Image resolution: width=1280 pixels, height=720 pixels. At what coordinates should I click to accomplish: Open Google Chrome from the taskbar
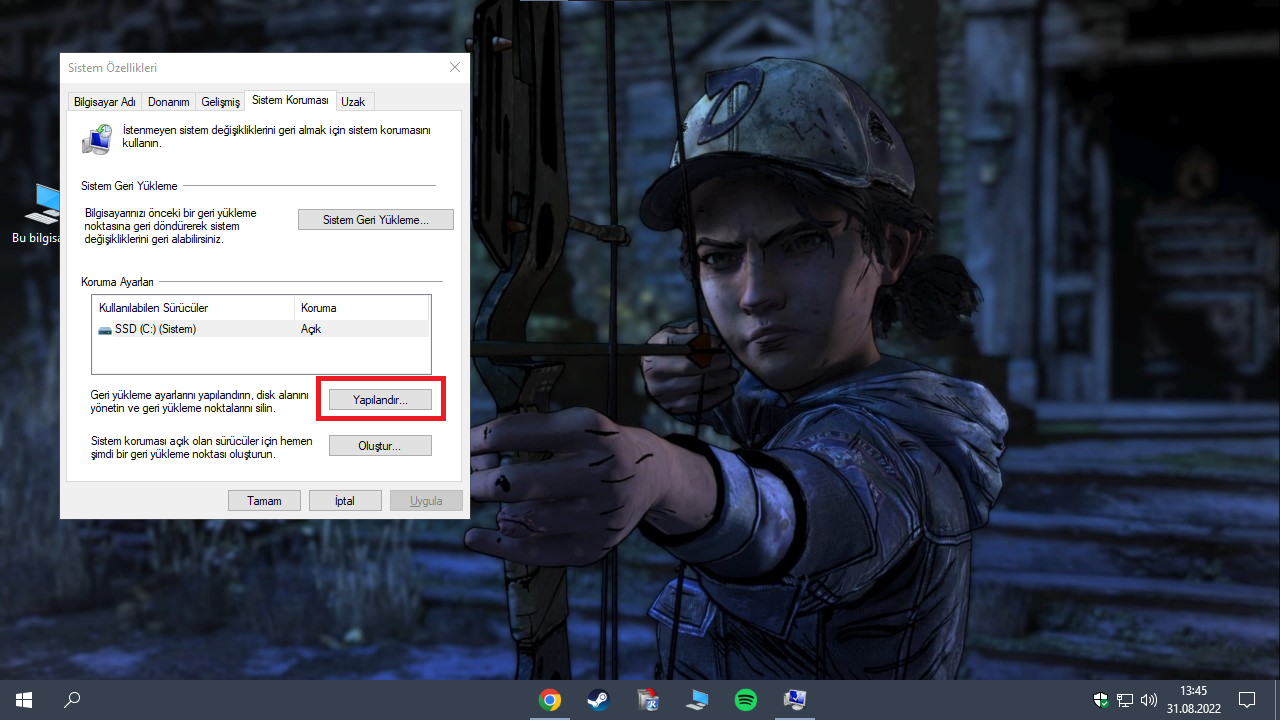tap(549, 700)
